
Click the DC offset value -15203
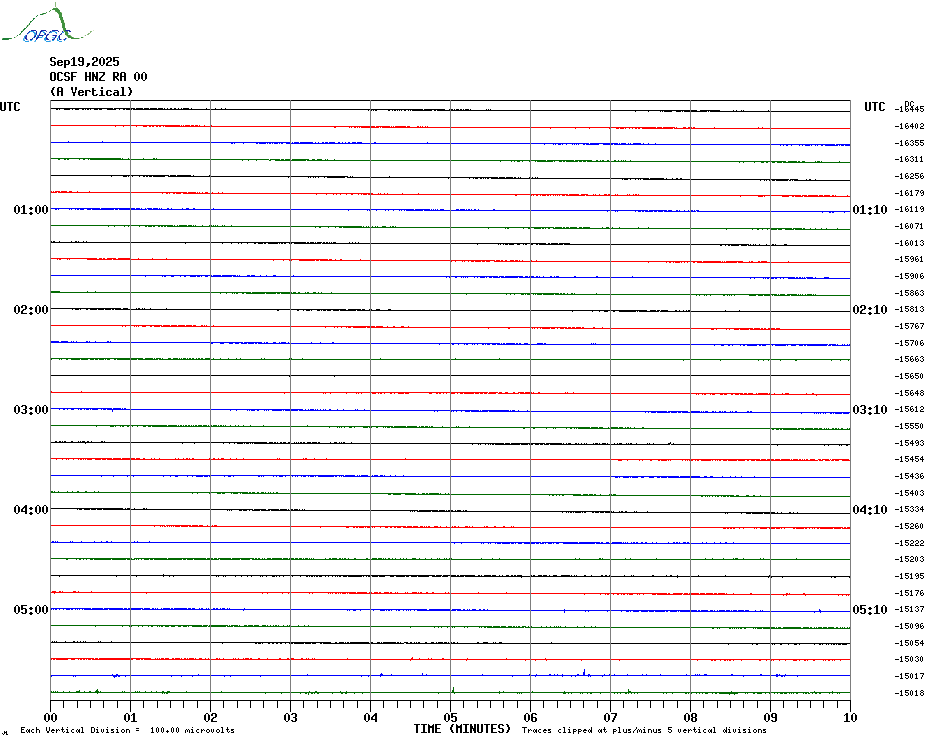coord(909,559)
